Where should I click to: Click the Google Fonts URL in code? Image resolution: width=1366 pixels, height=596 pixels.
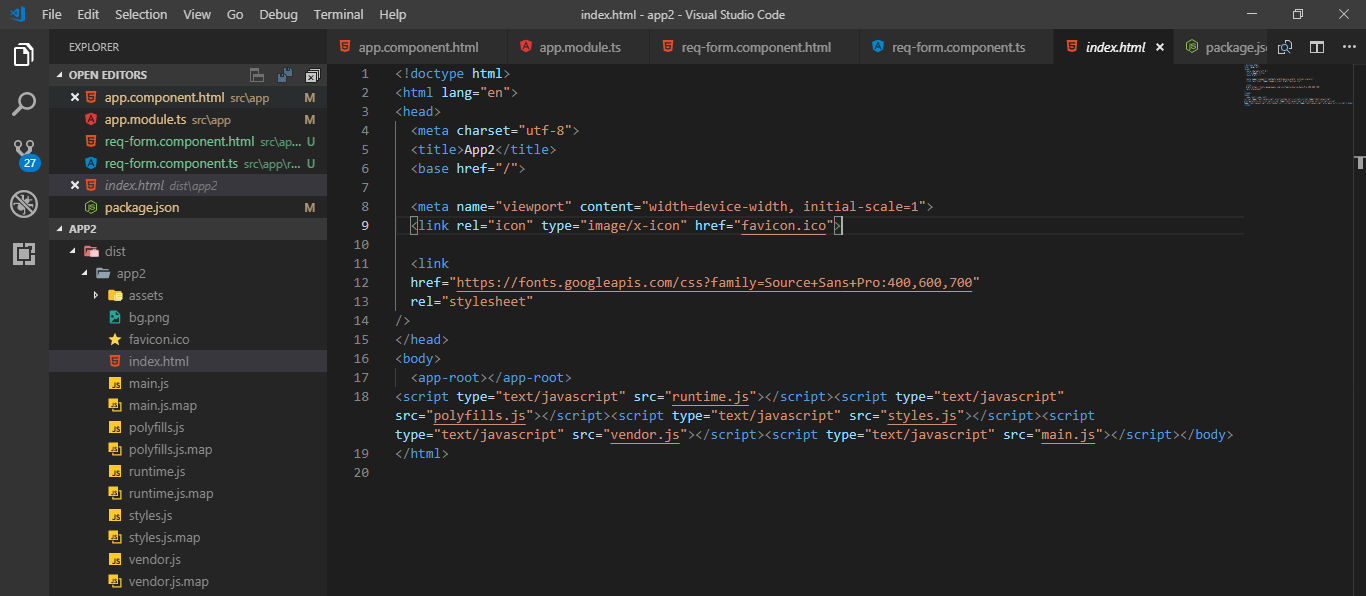(x=715, y=283)
